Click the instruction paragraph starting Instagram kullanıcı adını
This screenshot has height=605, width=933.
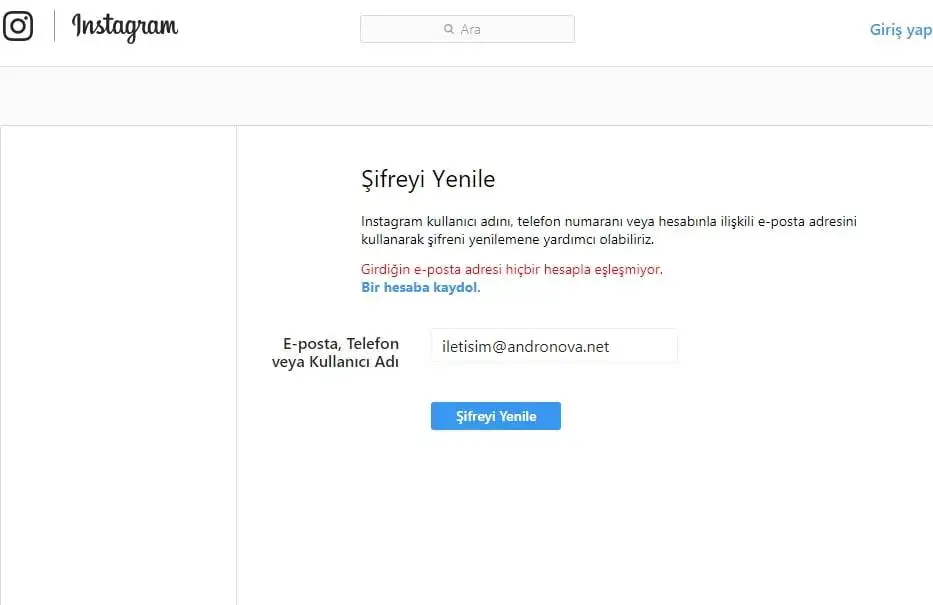(609, 230)
